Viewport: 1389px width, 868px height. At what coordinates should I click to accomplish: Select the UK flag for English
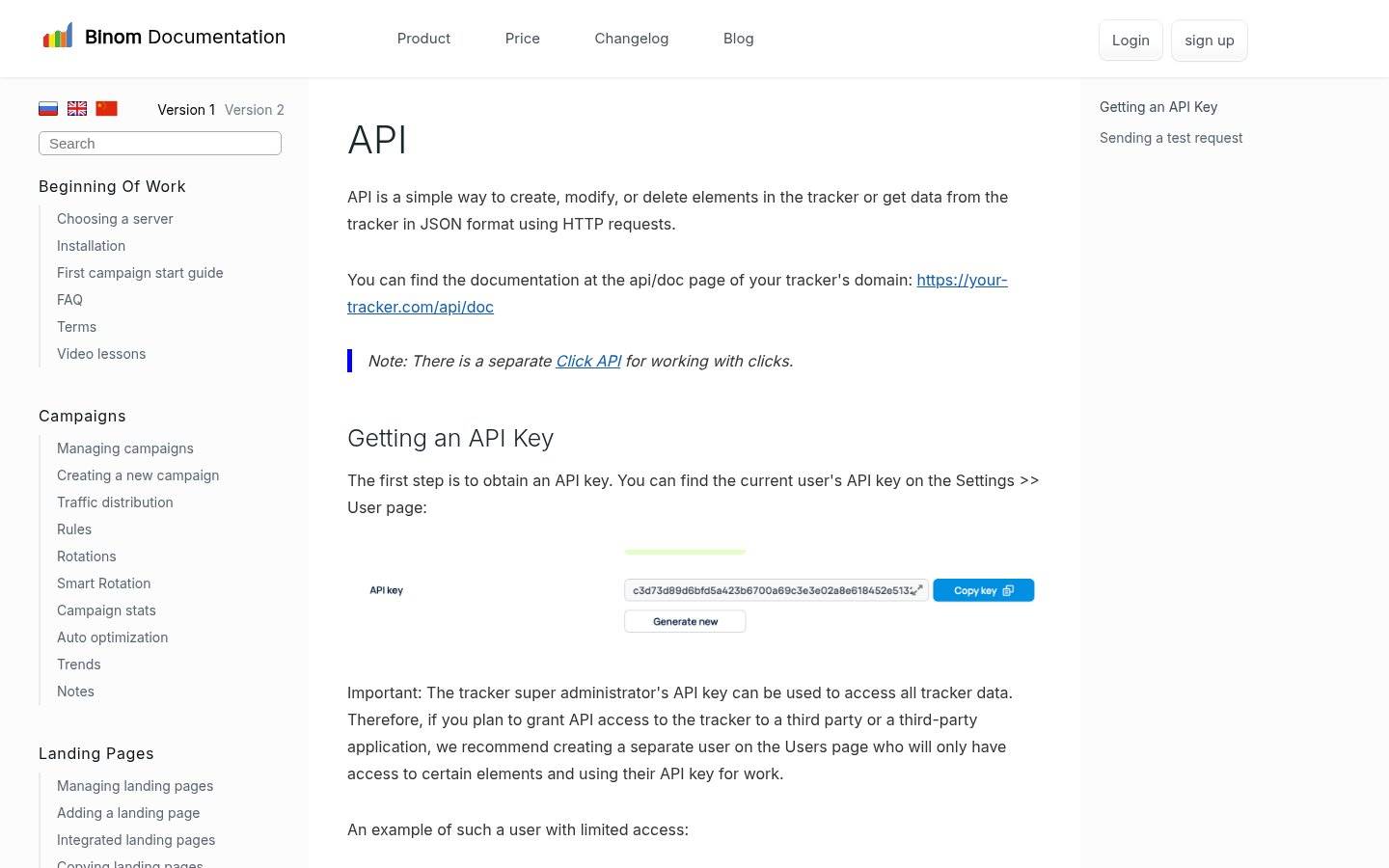click(x=77, y=109)
